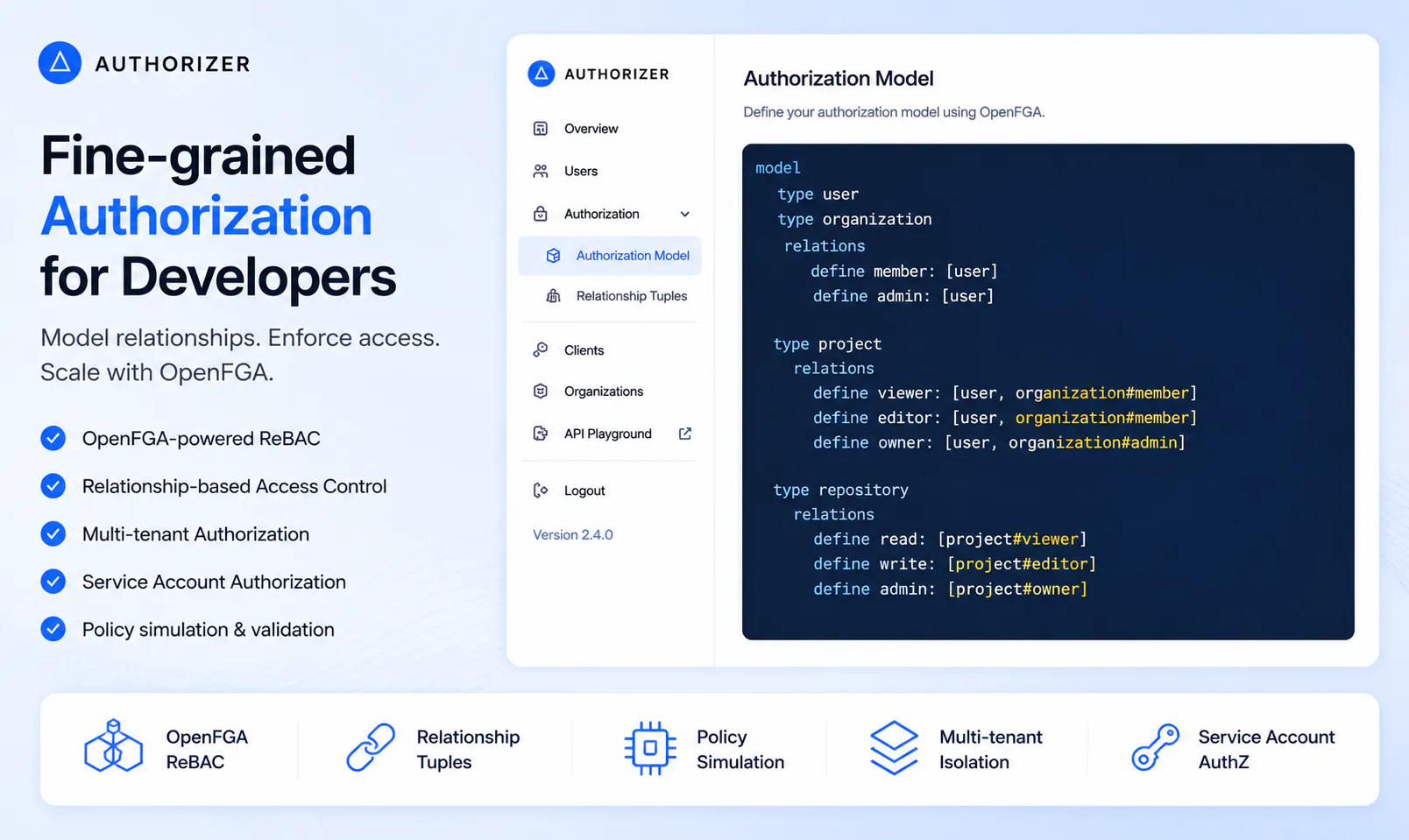Click the 'define viewer' code line
The image size is (1409, 840).
1005,392
